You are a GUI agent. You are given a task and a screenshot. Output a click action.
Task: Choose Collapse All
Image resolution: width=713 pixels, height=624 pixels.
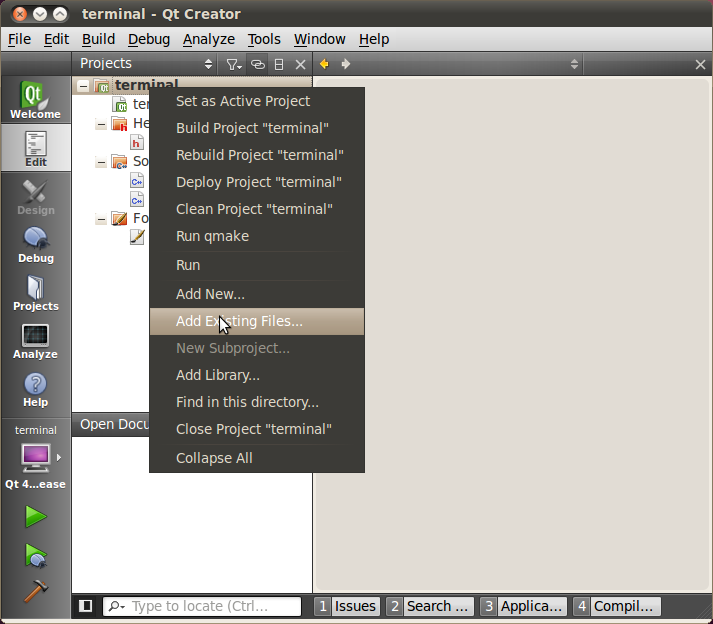click(257, 458)
